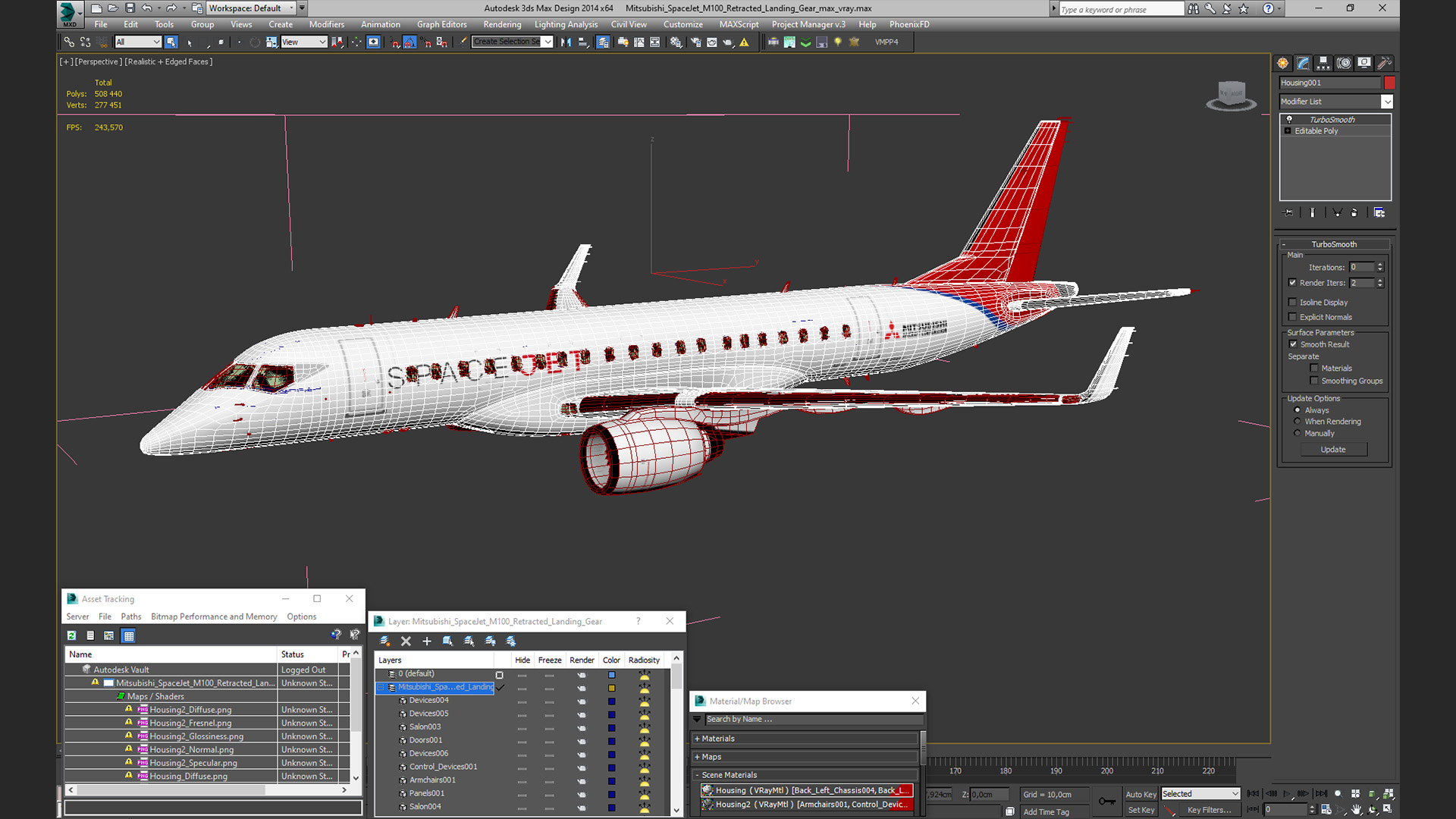Viewport: 1456px width, 819px height.
Task: Click the Auto Key button
Action: click(x=1141, y=794)
